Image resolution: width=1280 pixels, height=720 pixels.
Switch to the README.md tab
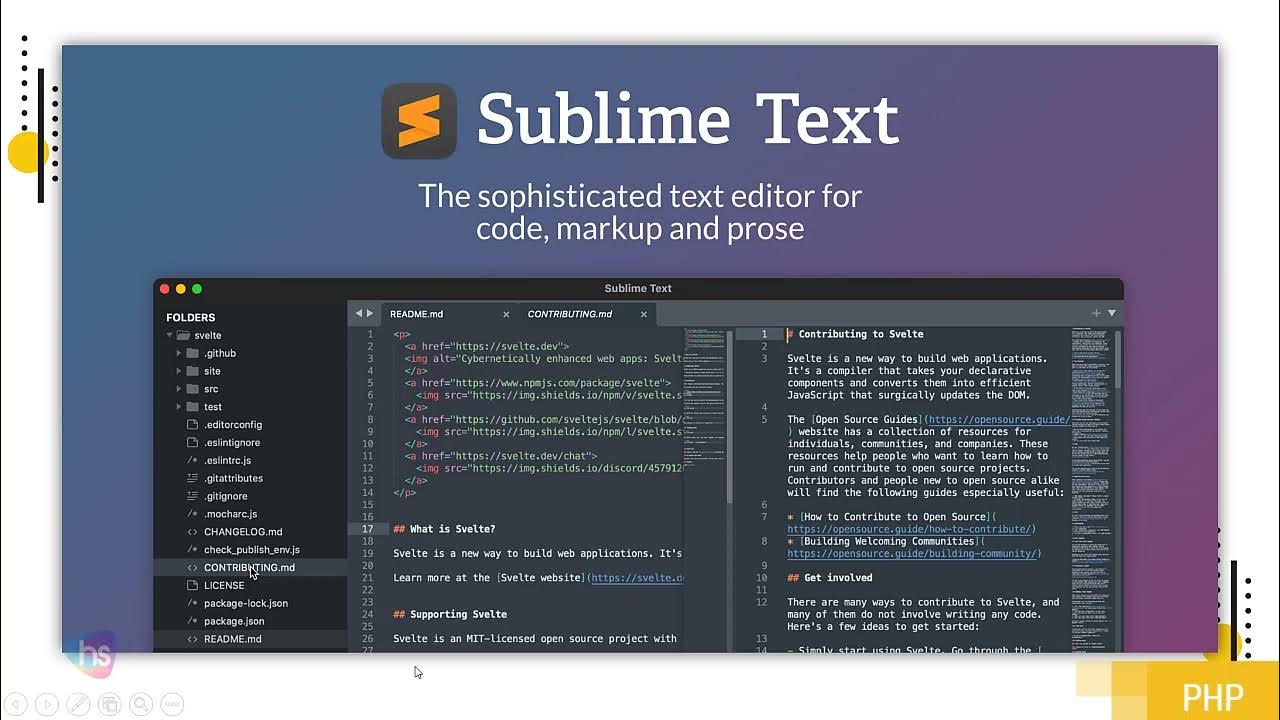pyautogui.click(x=449, y=314)
